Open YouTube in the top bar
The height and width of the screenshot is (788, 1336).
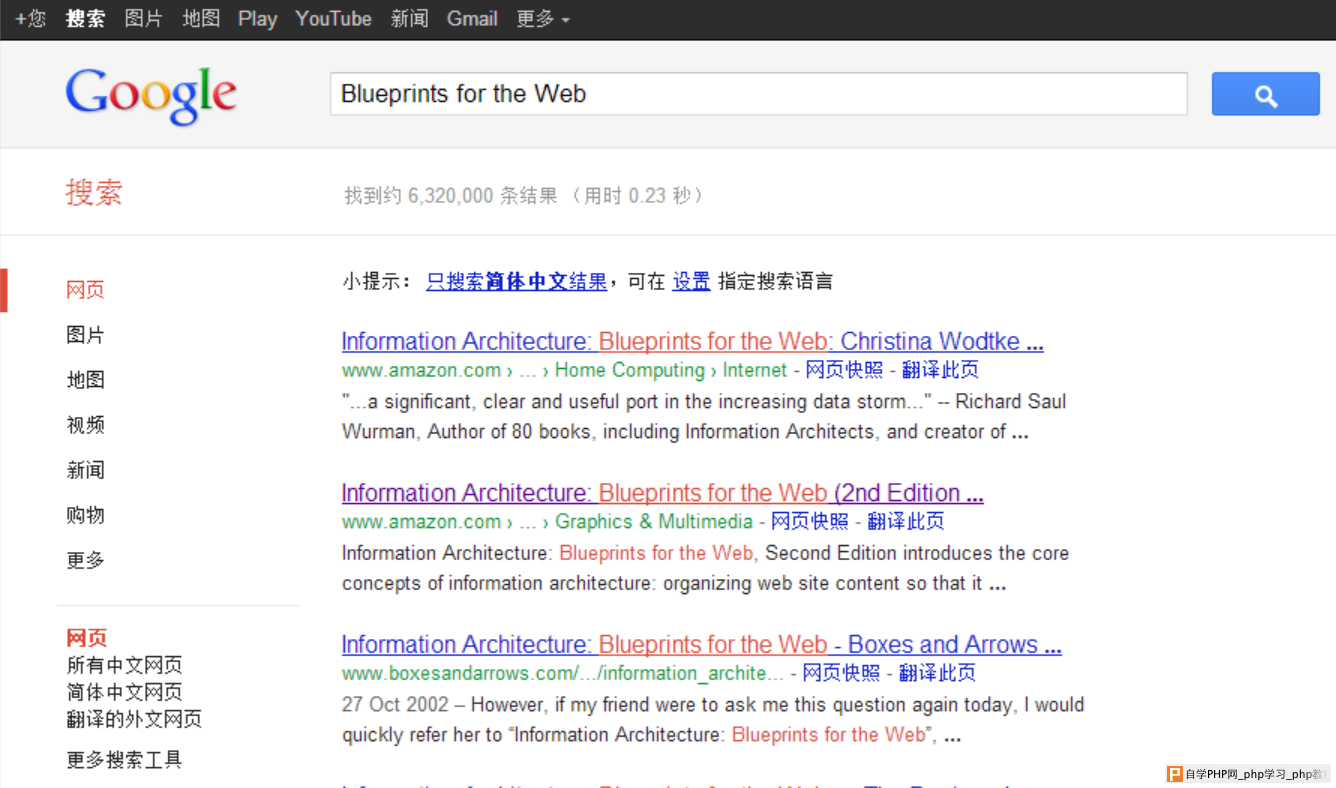[333, 19]
